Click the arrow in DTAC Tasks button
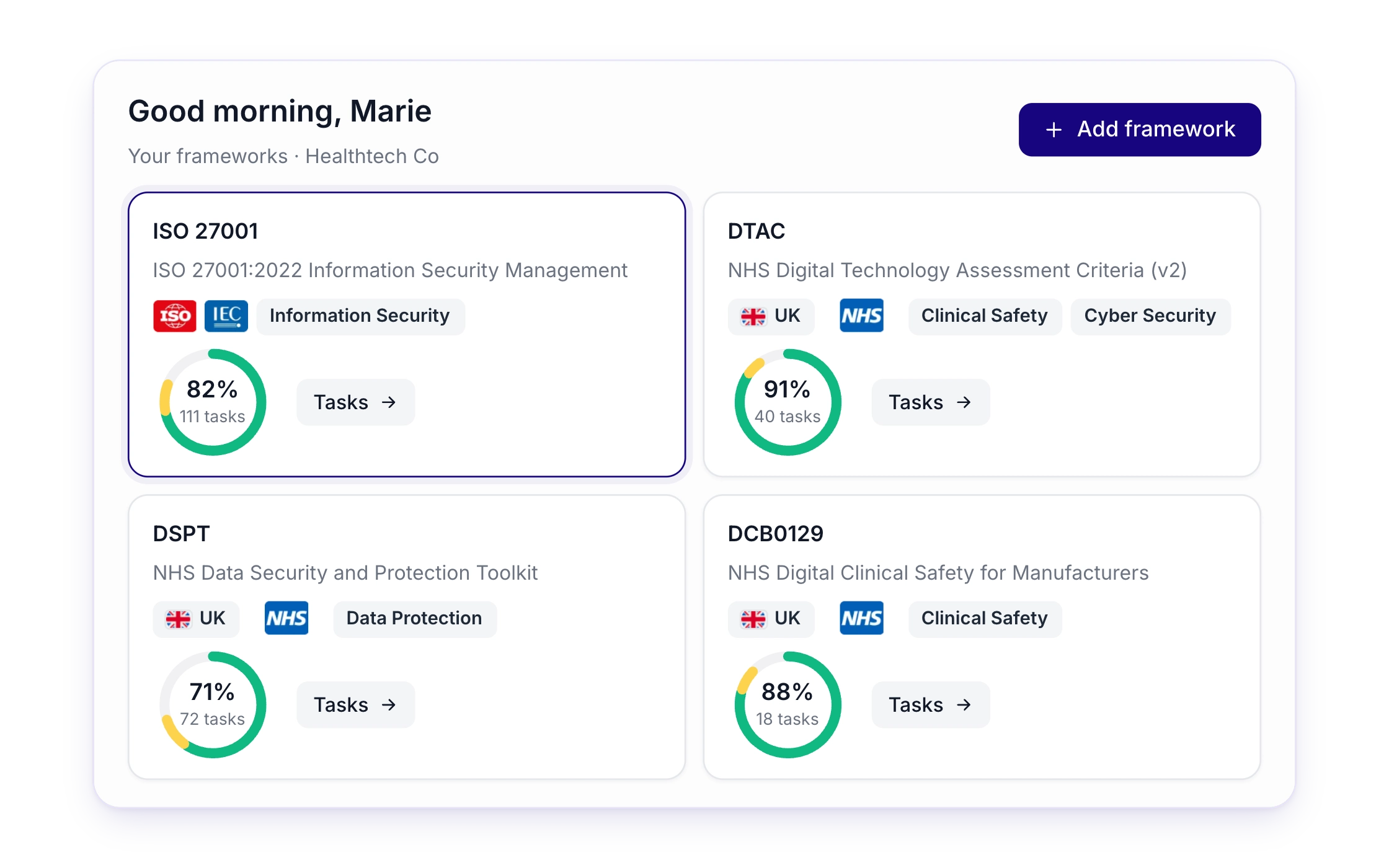1389x868 pixels. (x=964, y=402)
